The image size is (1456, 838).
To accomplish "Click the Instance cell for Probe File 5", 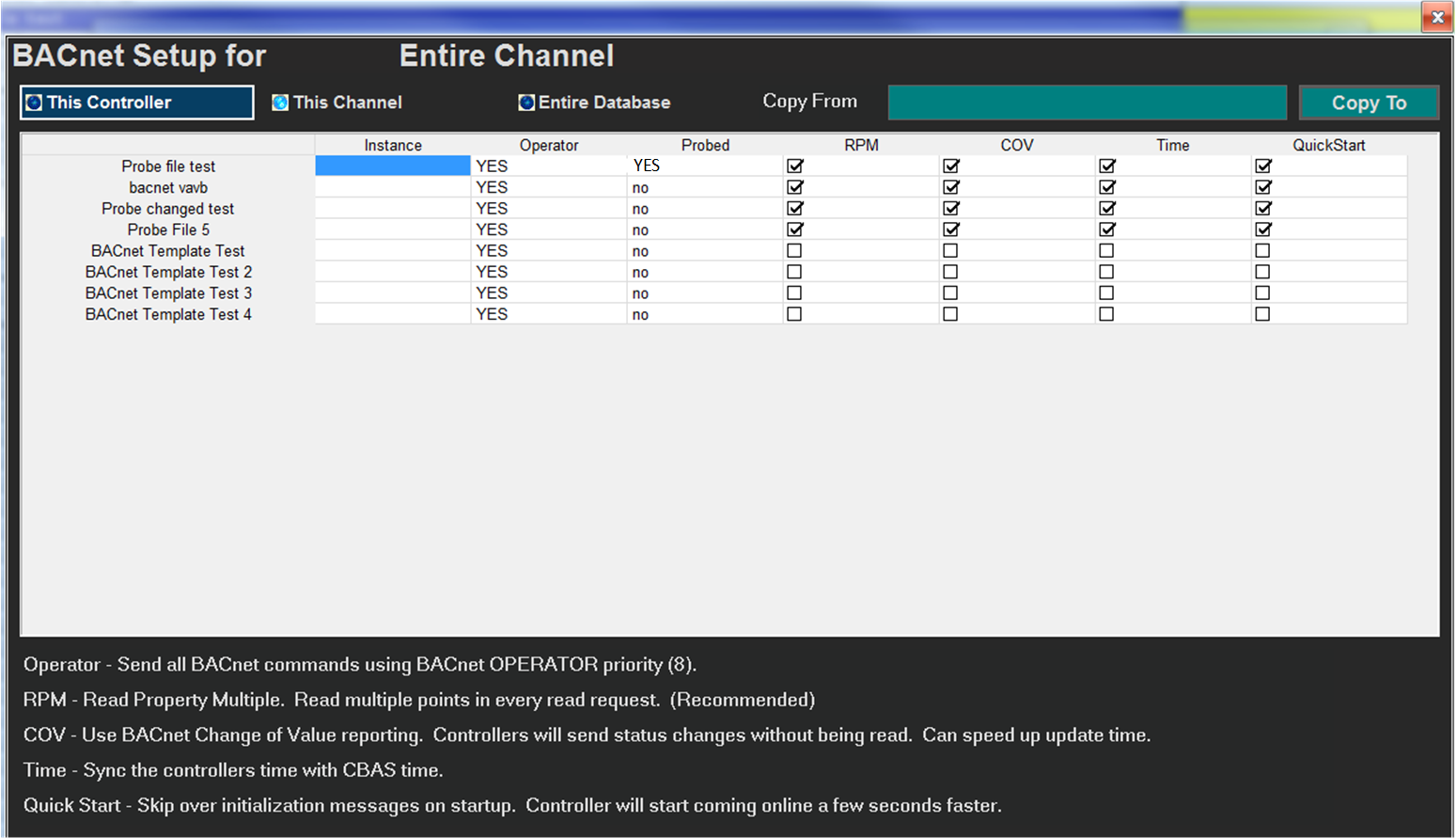I will pyautogui.click(x=393, y=229).
